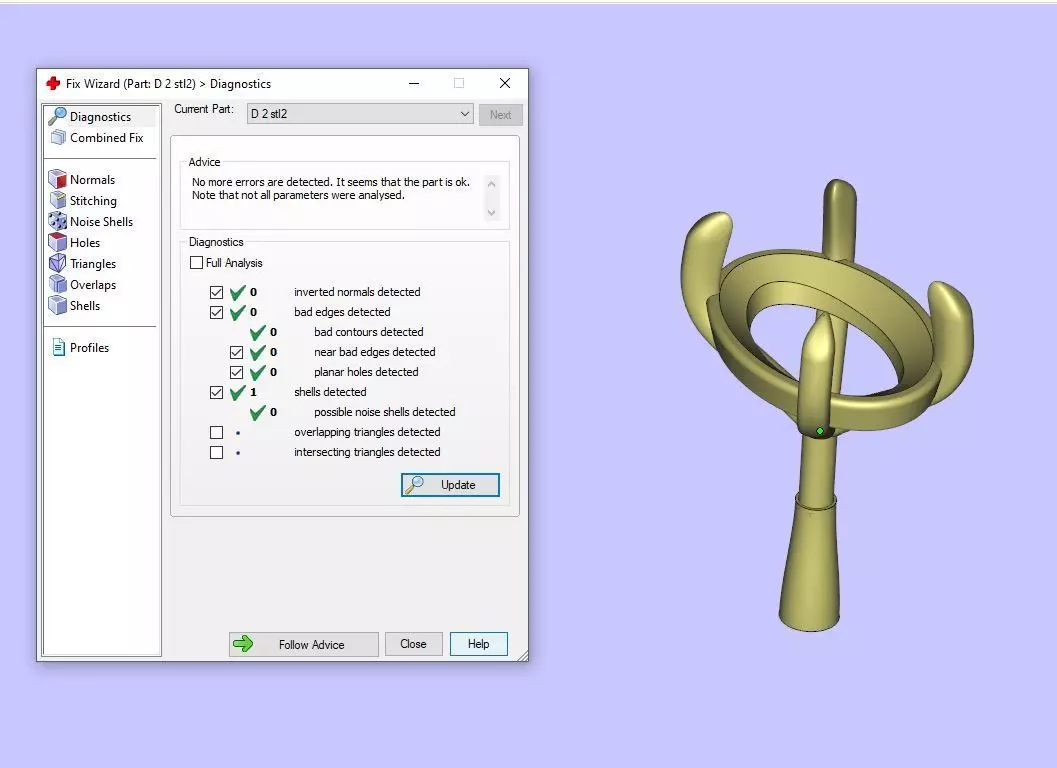The image size is (1057, 768).
Task: Enable the Full Analysis checkbox
Action: pyautogui.click(x=196, y=262)
